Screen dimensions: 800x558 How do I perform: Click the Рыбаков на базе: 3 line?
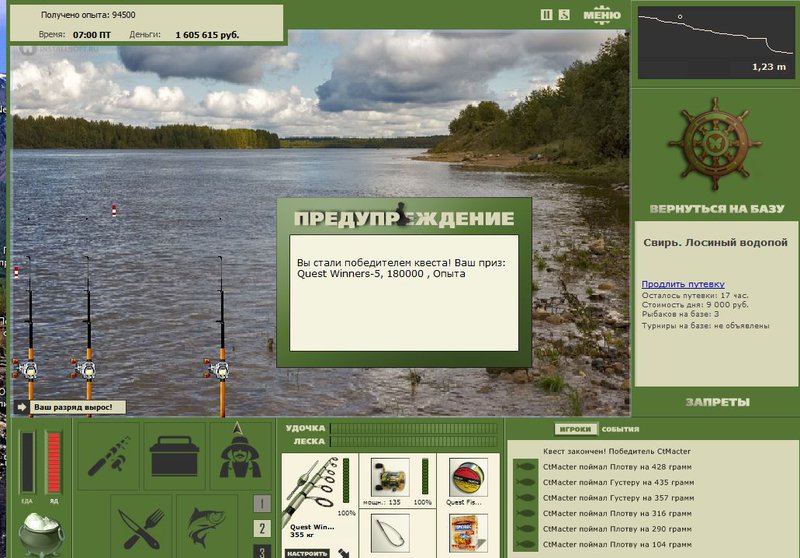pos(680,314)
